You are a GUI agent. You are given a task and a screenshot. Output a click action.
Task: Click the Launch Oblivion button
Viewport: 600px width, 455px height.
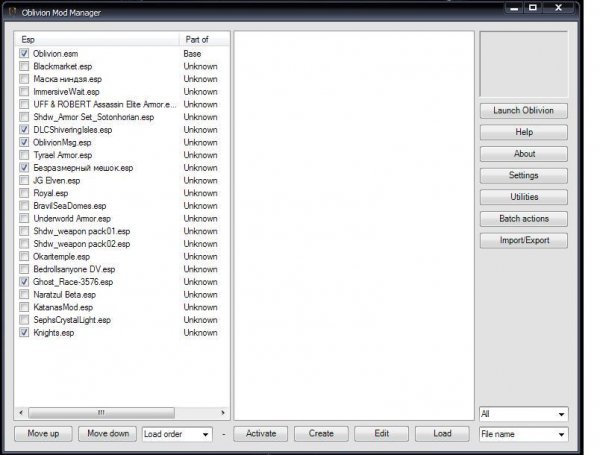(x=523, y=111)
